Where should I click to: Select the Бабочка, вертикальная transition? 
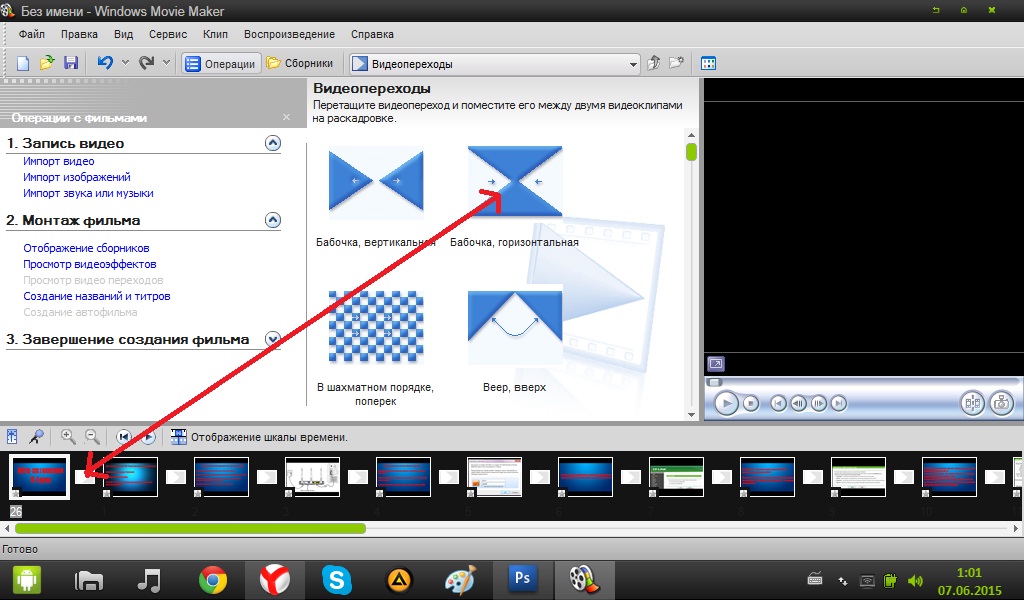pos(376,183)
